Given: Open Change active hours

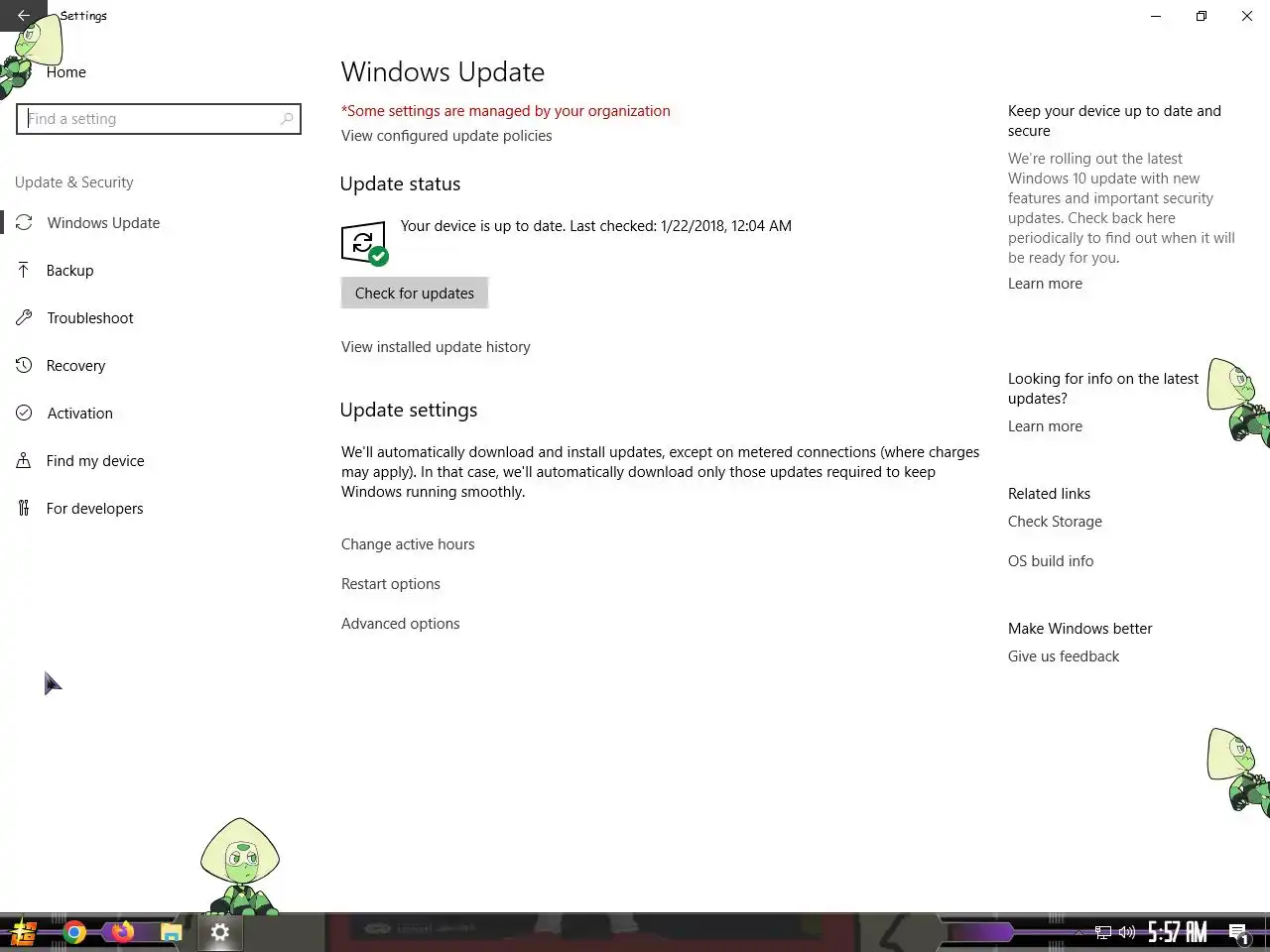Looking at the screenshot, I should tap(408, 544).
